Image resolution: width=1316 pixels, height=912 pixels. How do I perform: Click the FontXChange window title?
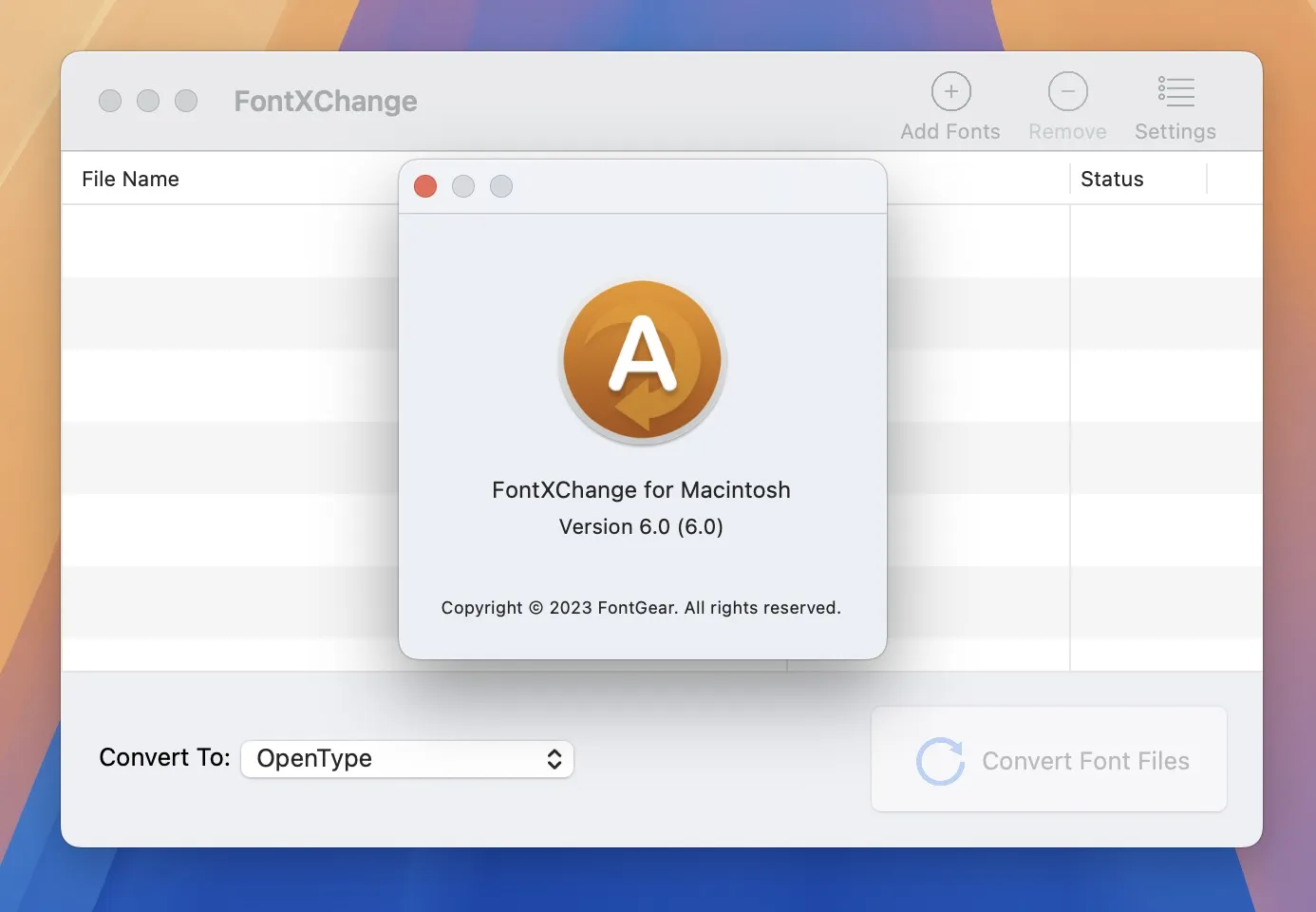(x=326, y=101)
